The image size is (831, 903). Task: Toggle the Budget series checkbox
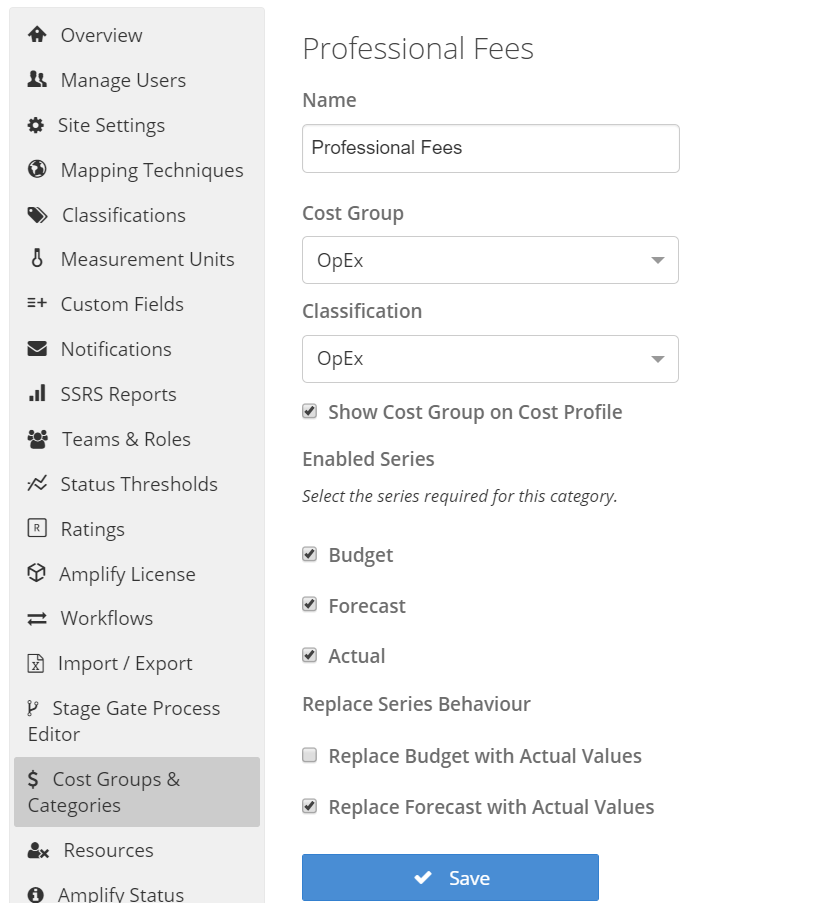(310, 555)
